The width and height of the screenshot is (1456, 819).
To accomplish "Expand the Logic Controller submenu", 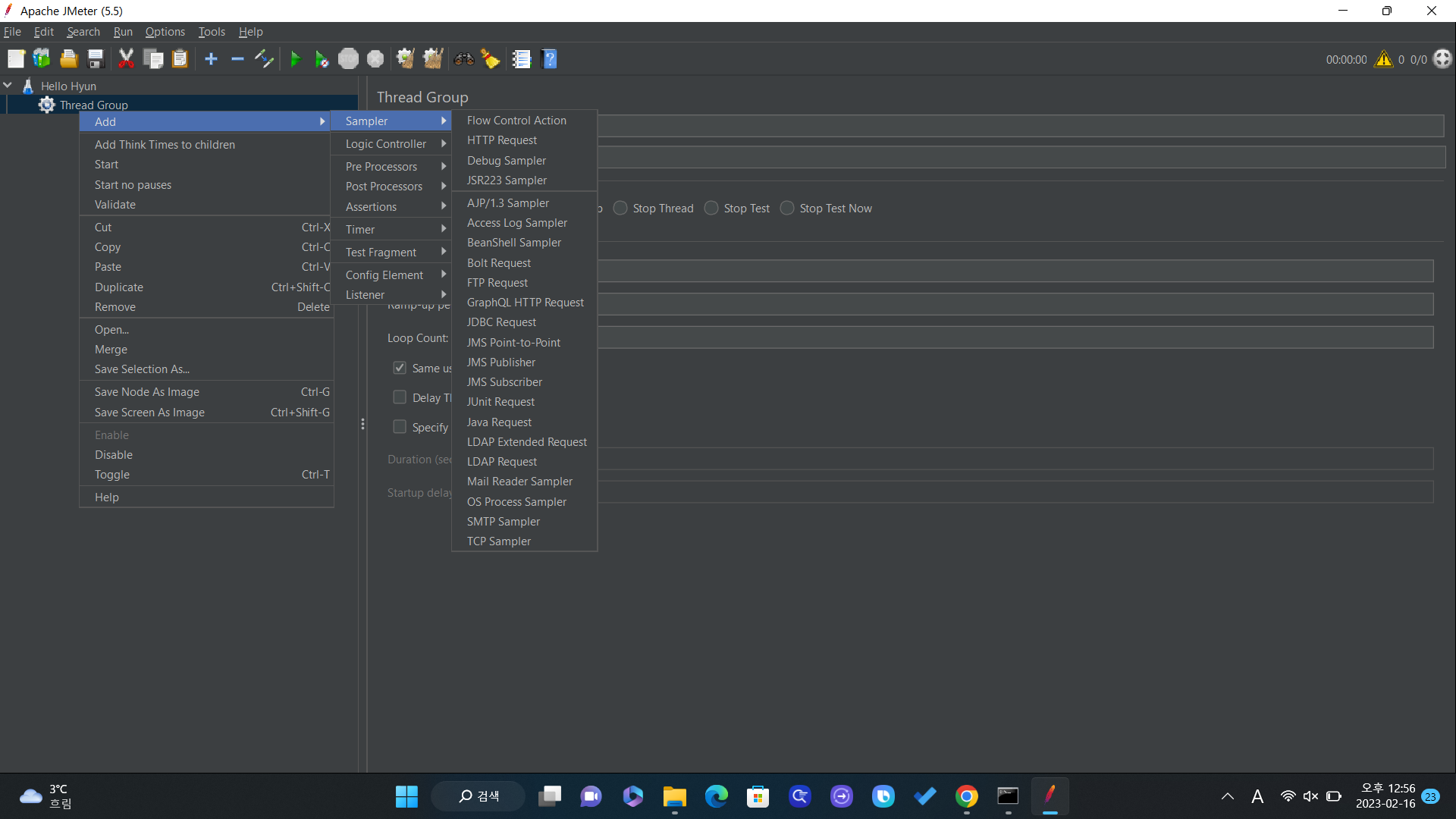I will (391, 144).
